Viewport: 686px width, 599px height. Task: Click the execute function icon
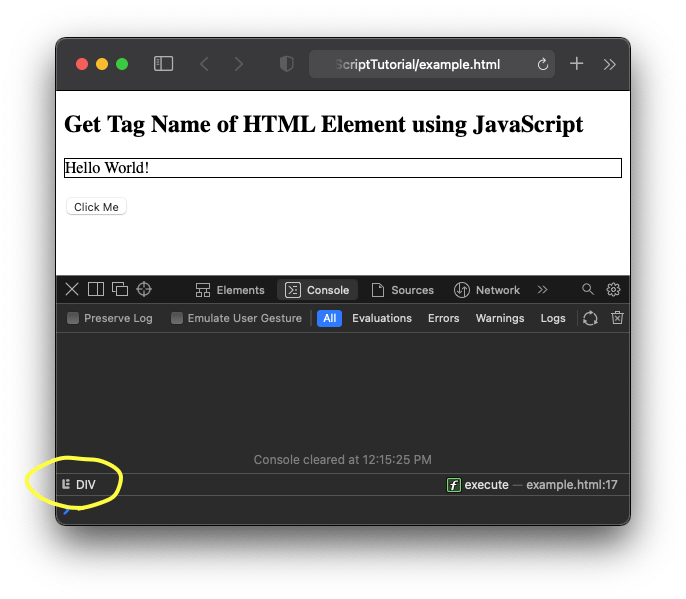click(454, 485)
